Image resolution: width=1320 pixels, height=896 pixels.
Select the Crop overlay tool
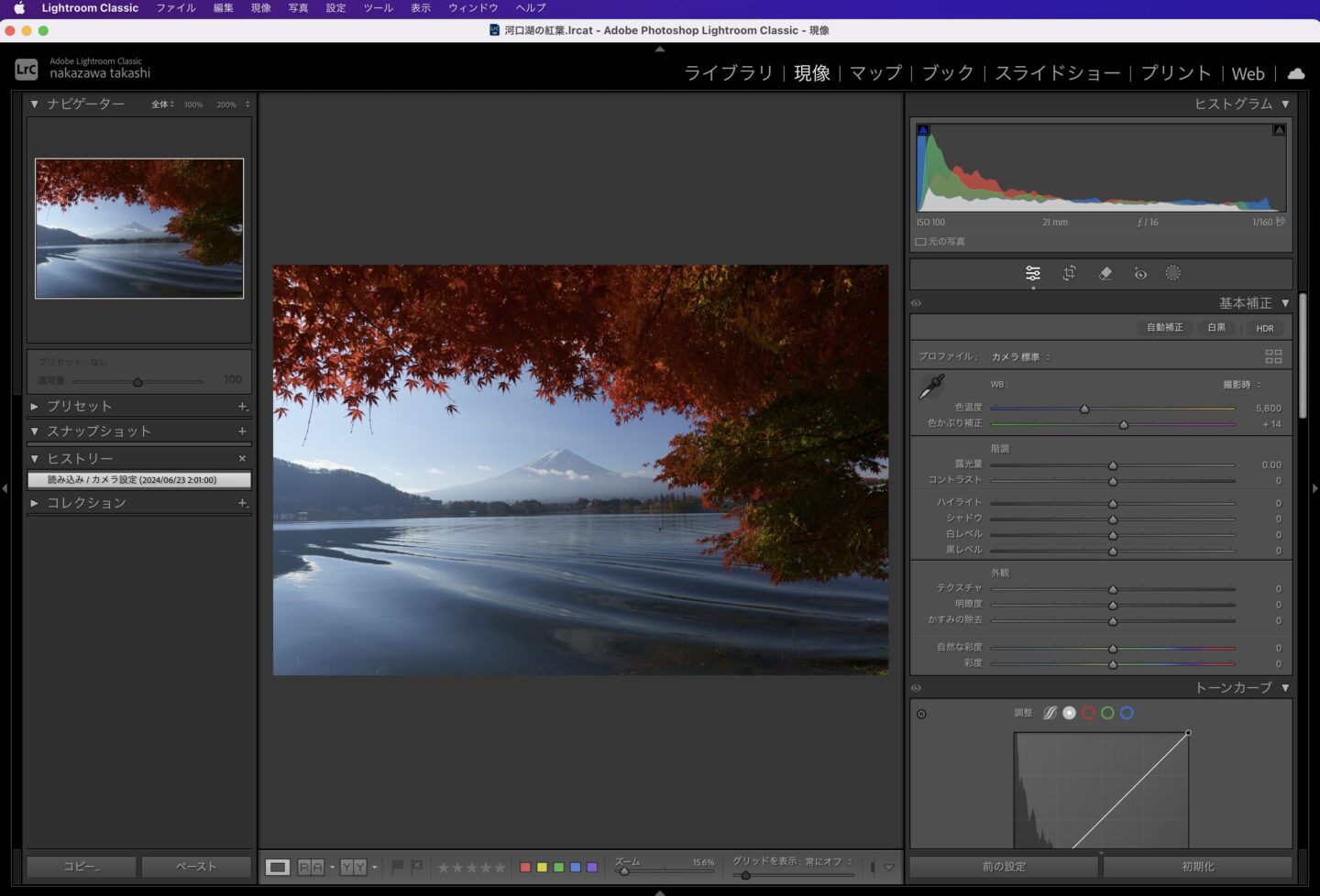1069,273
